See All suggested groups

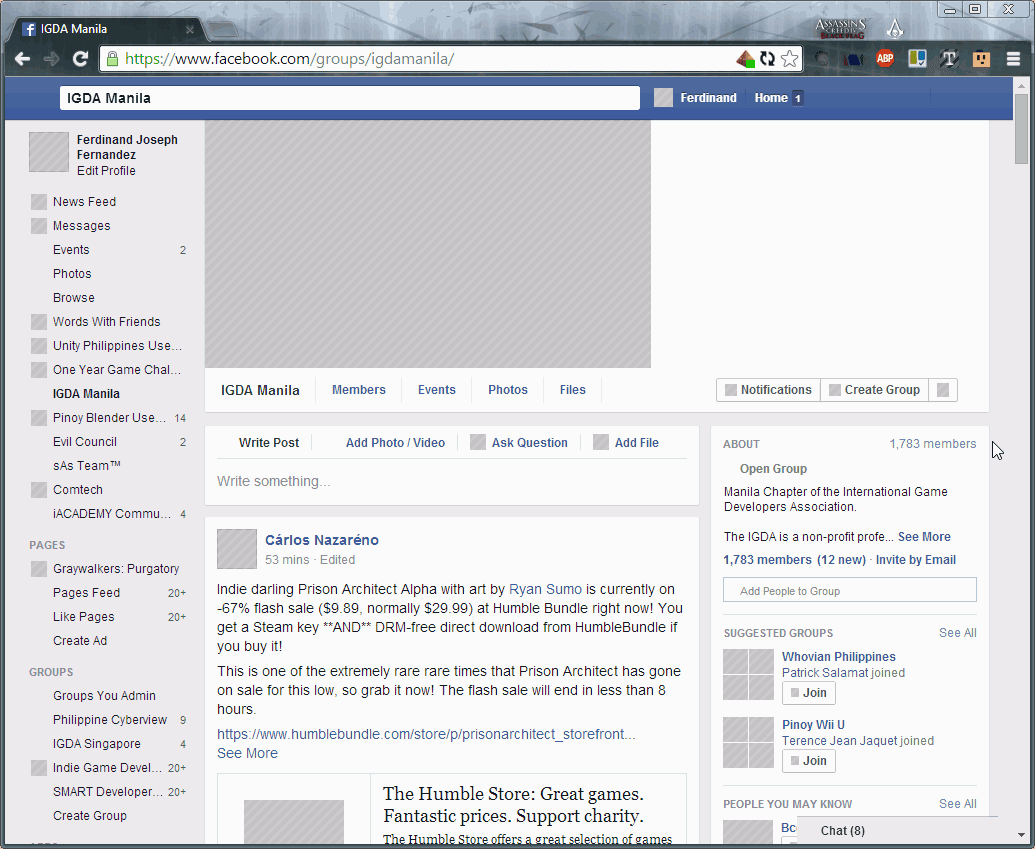pos(958,632)
